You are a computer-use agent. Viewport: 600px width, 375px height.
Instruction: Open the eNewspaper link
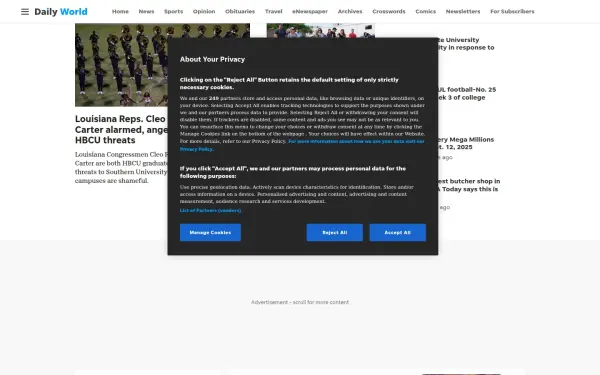310,11
